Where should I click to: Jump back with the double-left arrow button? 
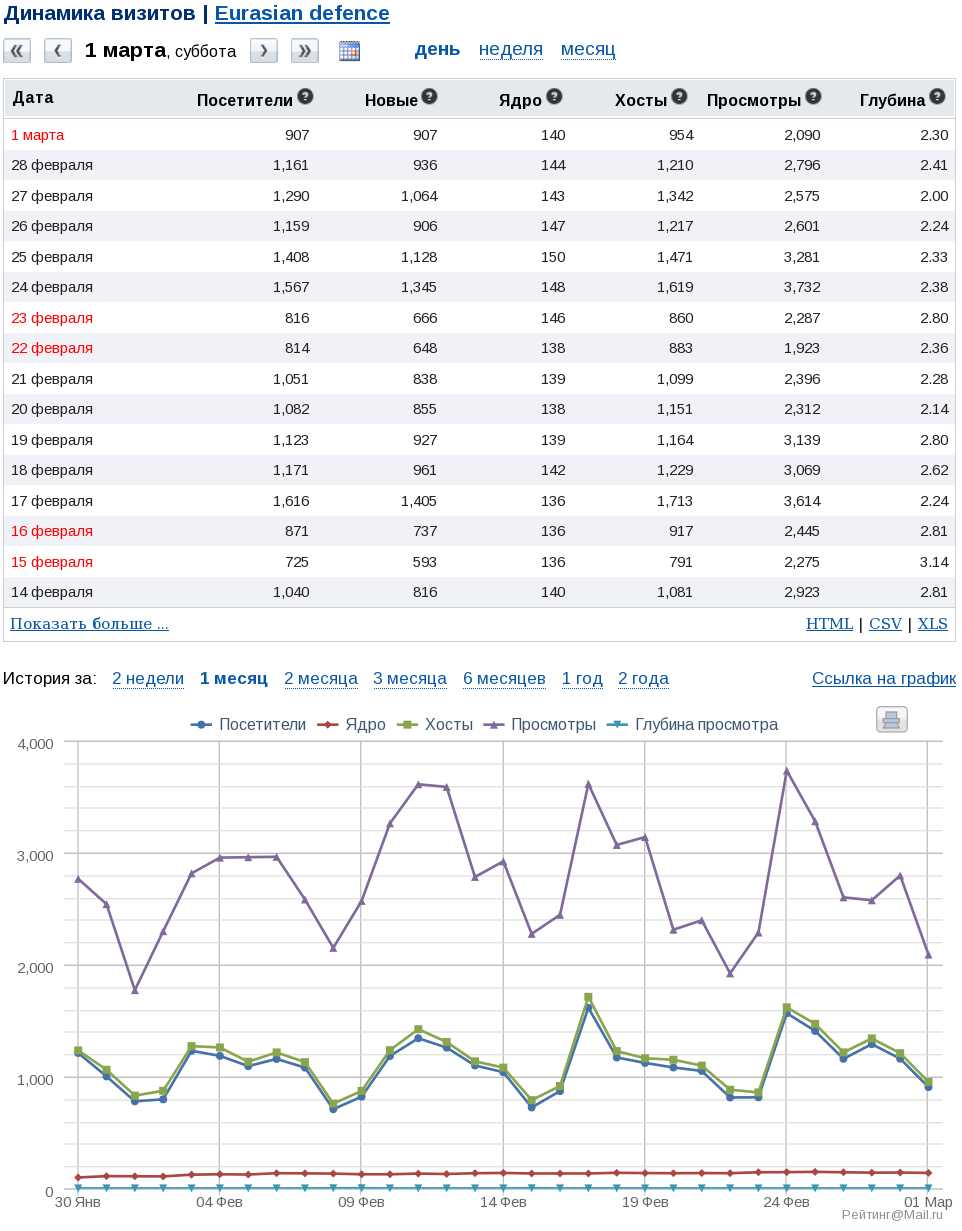pyautogui.click(x=17, y=51)
